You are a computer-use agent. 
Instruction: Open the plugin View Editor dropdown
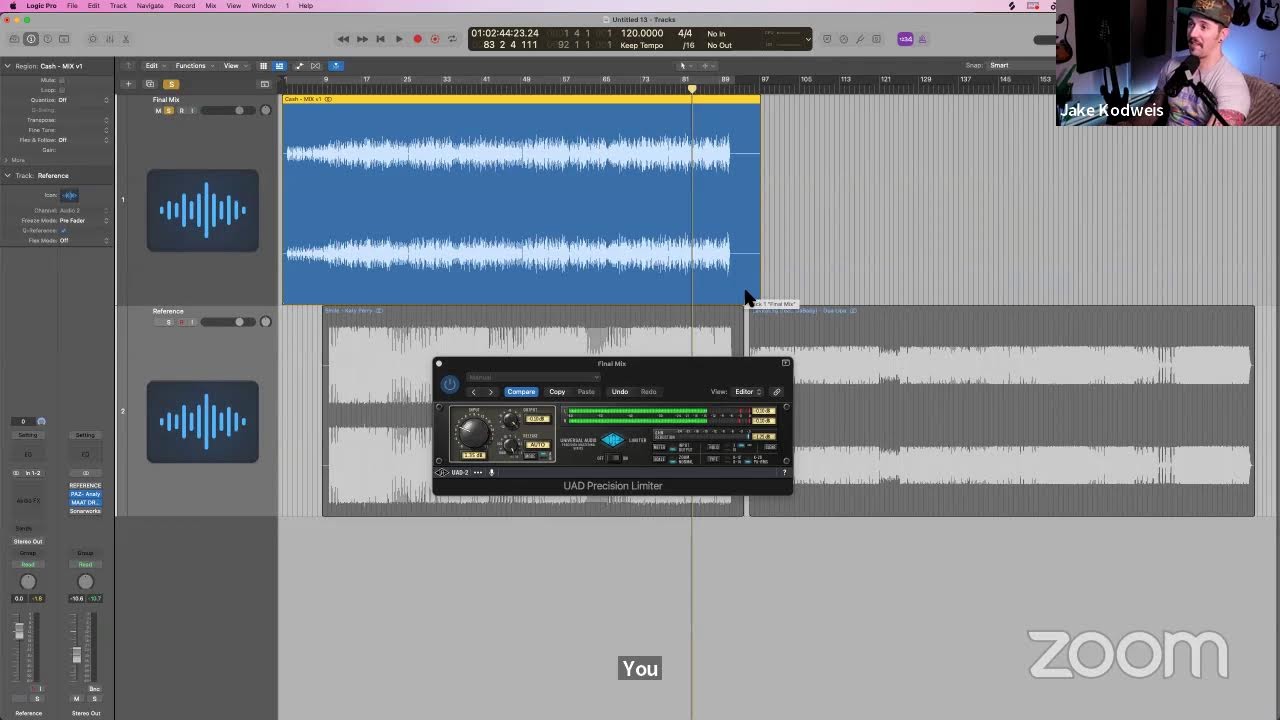click(x=748, y=392)
